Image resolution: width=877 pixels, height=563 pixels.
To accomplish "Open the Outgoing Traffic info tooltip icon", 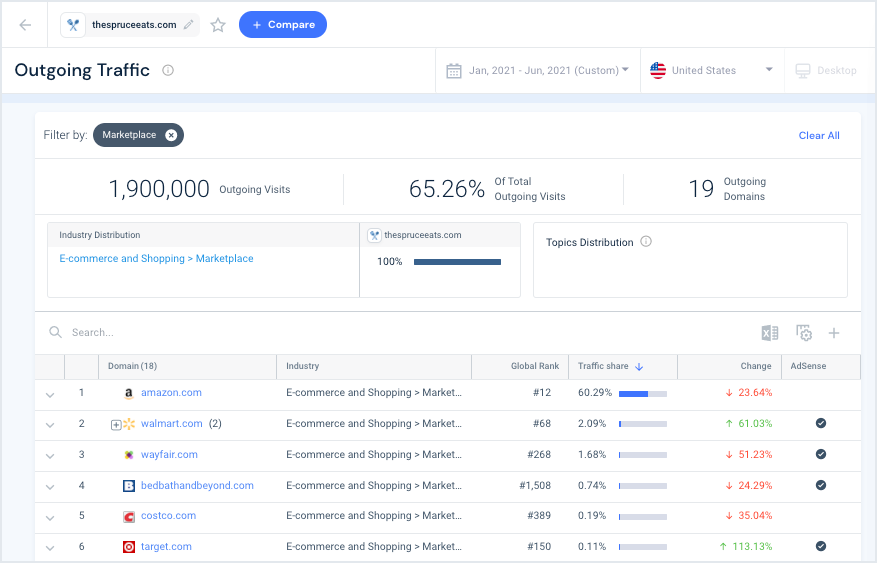I will click(168, 70).
